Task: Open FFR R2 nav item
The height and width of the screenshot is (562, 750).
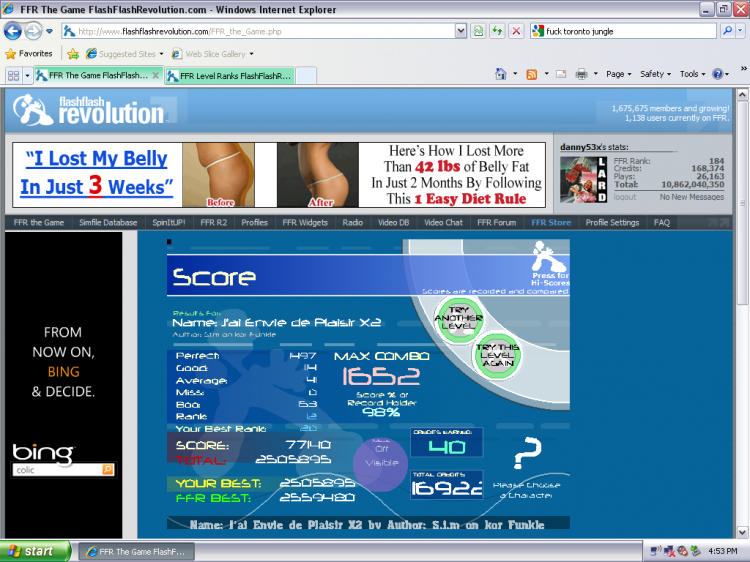Action: tap(213, 222)
